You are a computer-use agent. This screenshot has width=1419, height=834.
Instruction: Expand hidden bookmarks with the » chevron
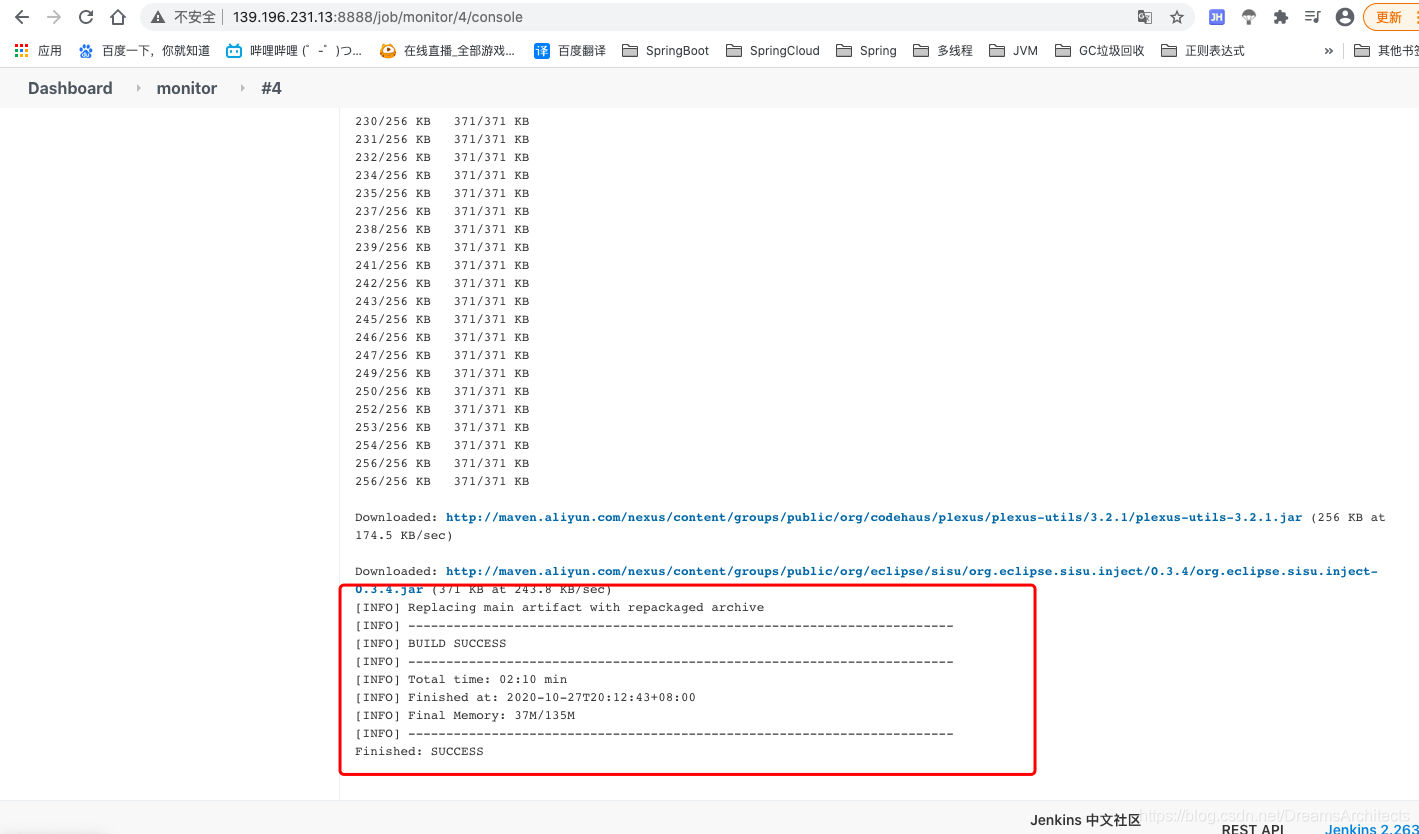point(1328,50)
